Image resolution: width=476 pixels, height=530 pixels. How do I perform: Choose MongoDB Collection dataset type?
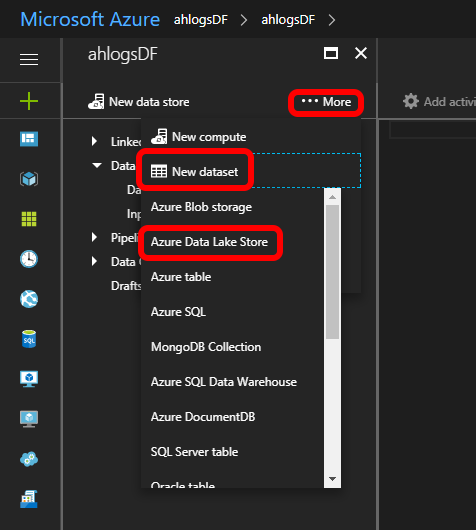(206, 347)
